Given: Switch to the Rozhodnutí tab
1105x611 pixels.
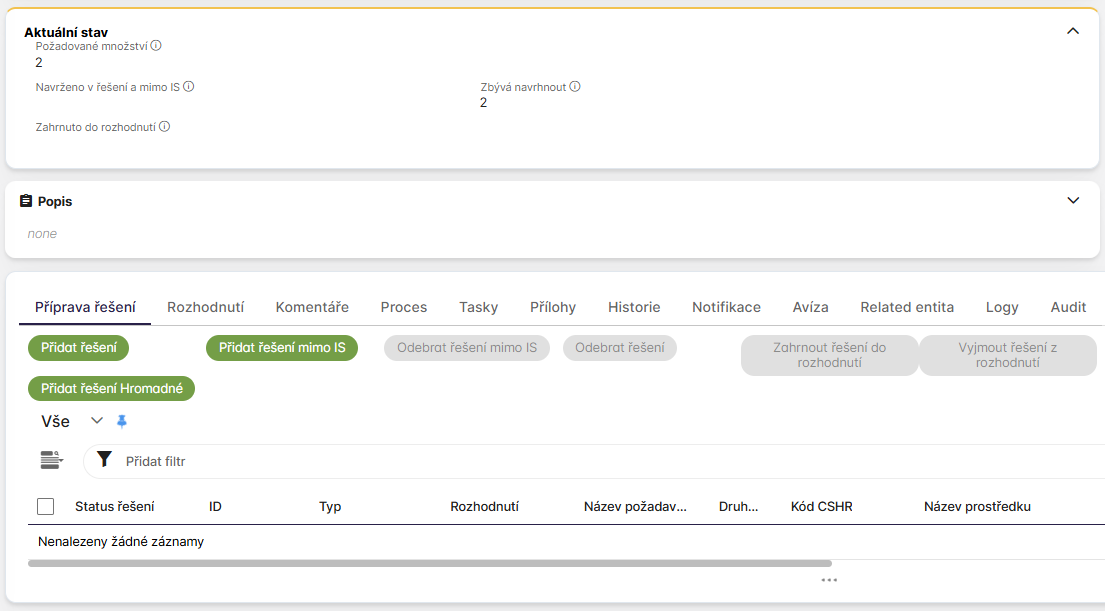Looking at the screenshot, I should coord(205,307).
